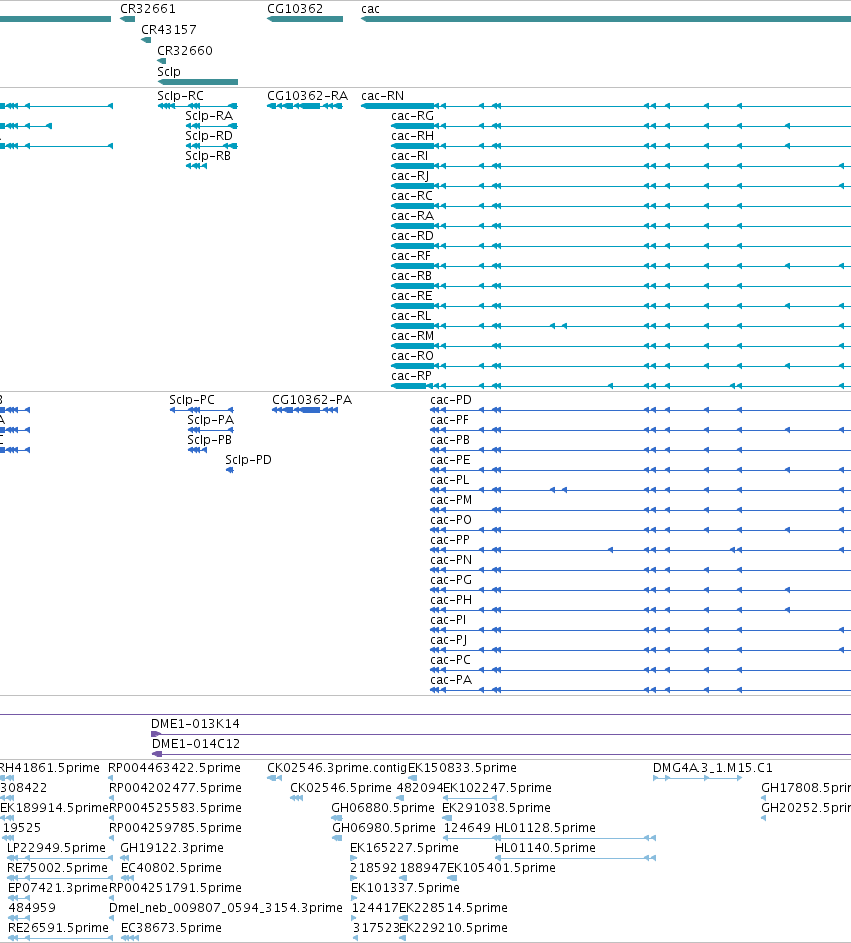Click the long cac gene bar

pos(606,19)
